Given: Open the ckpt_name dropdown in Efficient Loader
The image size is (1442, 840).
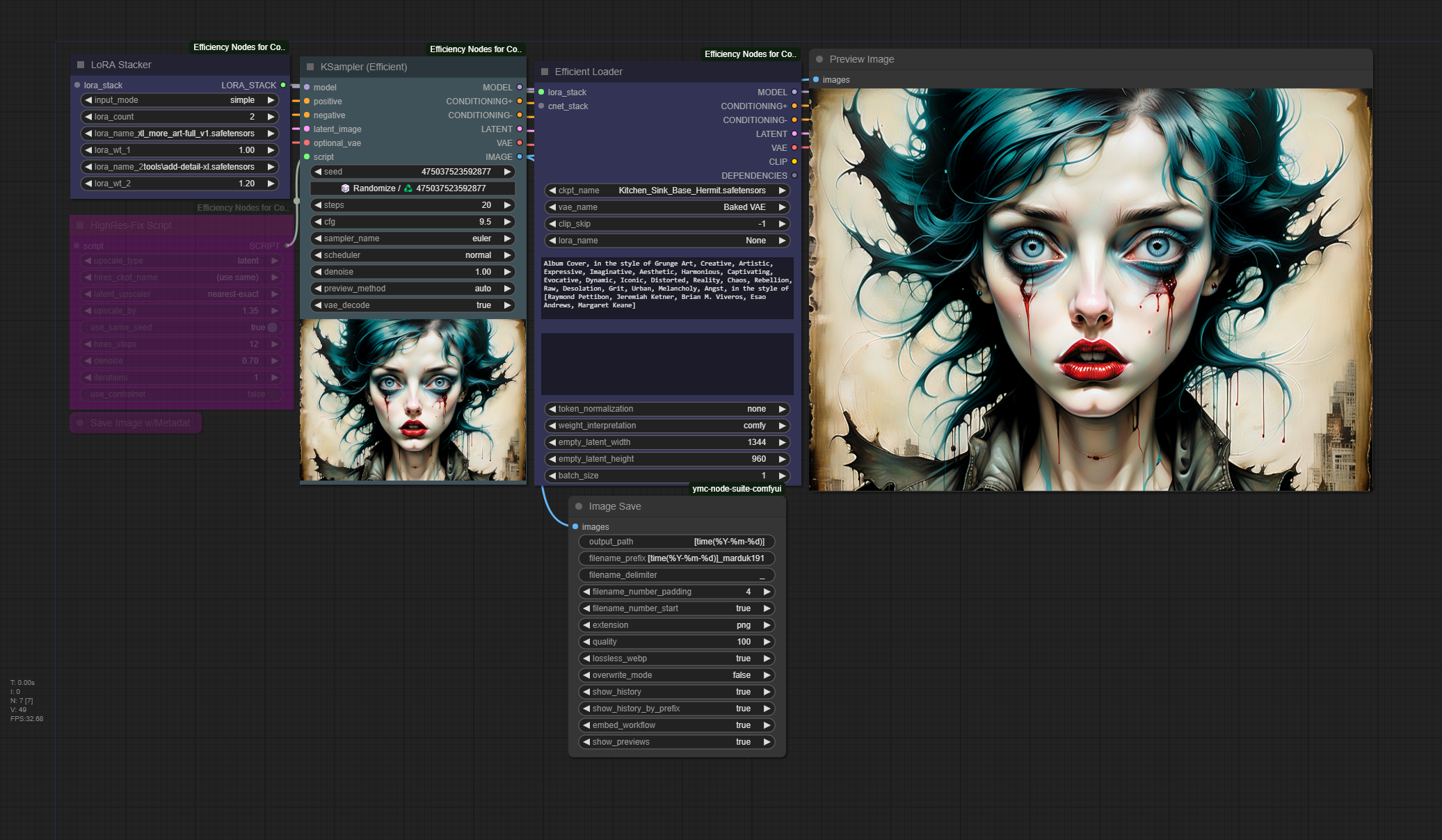Looking at the screenshot, I should (x=667, y=191).
